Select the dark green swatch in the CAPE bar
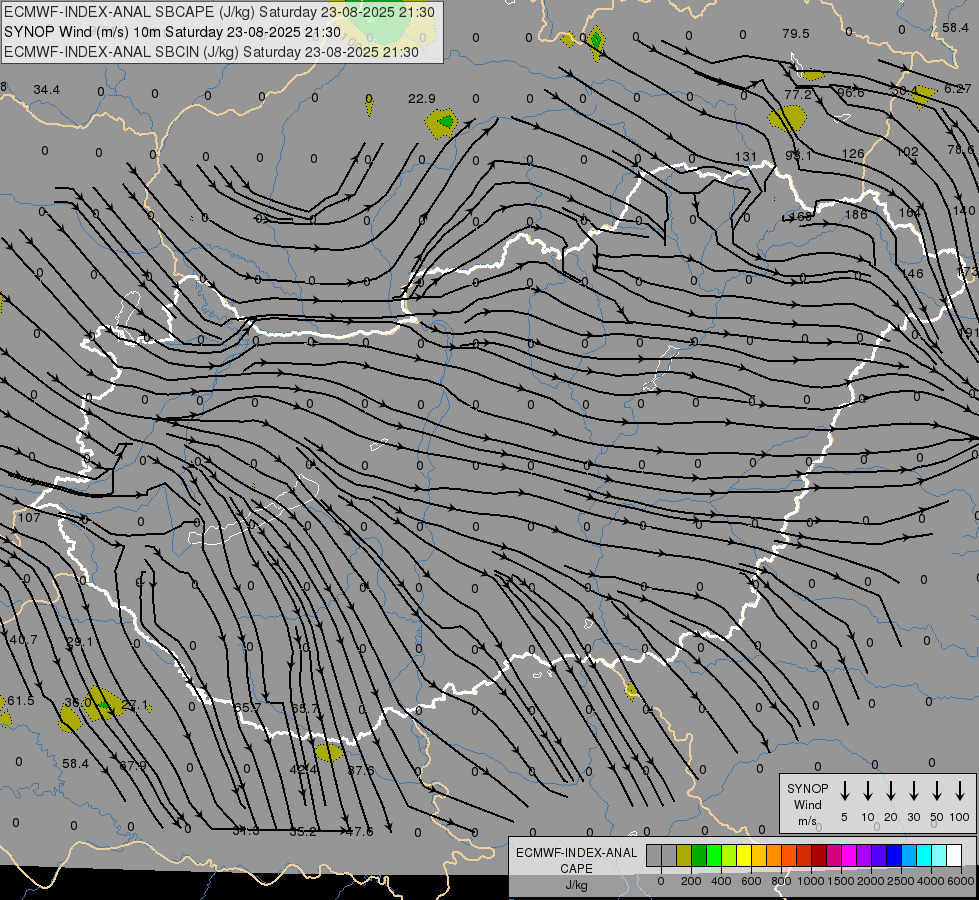Image resolution: width=979 pixels, height=900 pixels. click(699, 855)
